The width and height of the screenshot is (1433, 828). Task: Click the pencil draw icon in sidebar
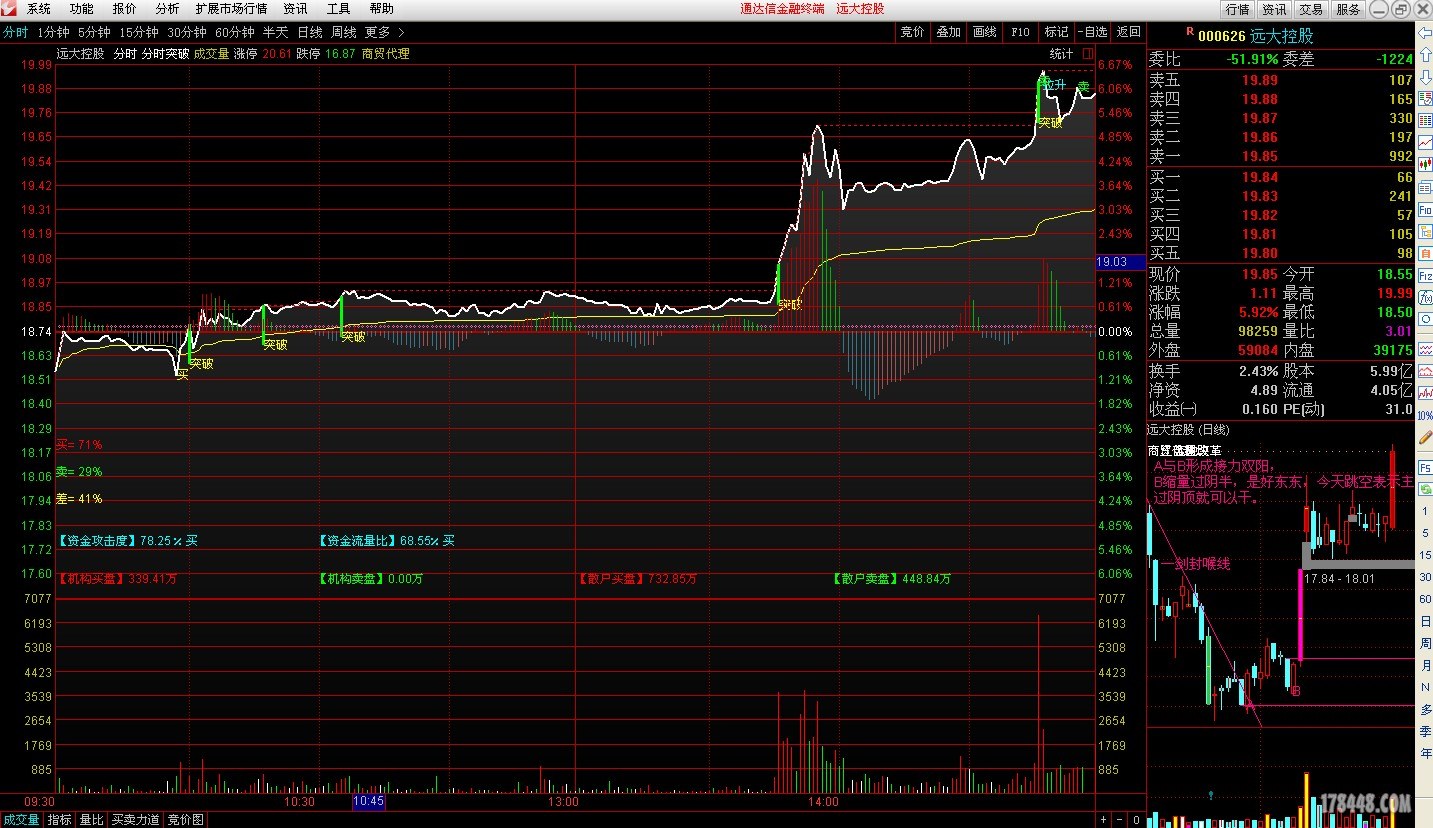click(x=1424, y=437)
